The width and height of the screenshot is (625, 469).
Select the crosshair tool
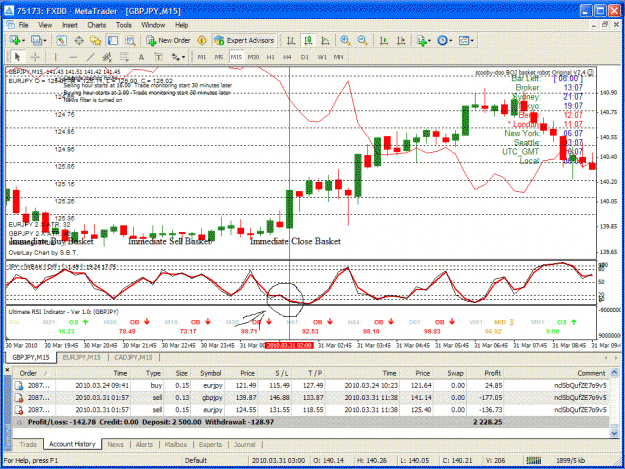click(x=35, y=57)
